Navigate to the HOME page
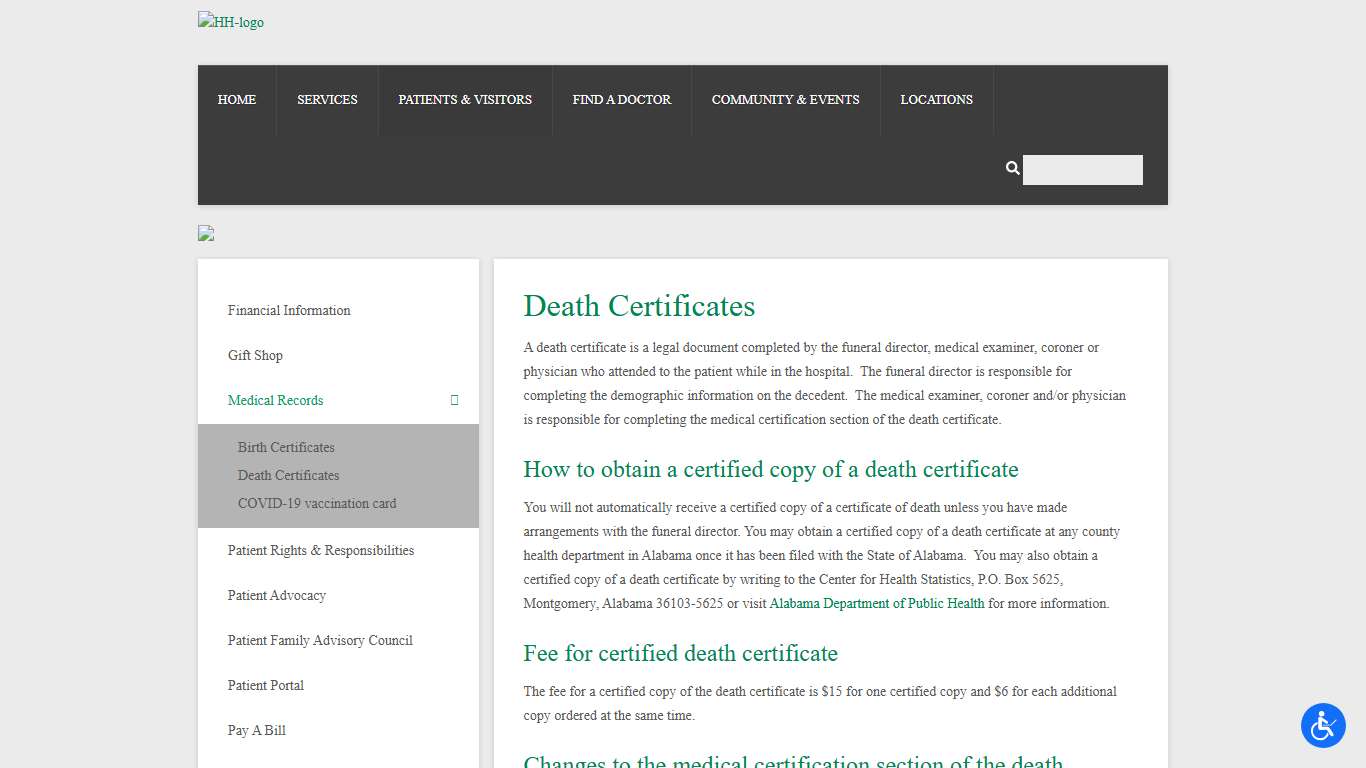Viewport: 1366px width, 768px height. tap(236, 99)
